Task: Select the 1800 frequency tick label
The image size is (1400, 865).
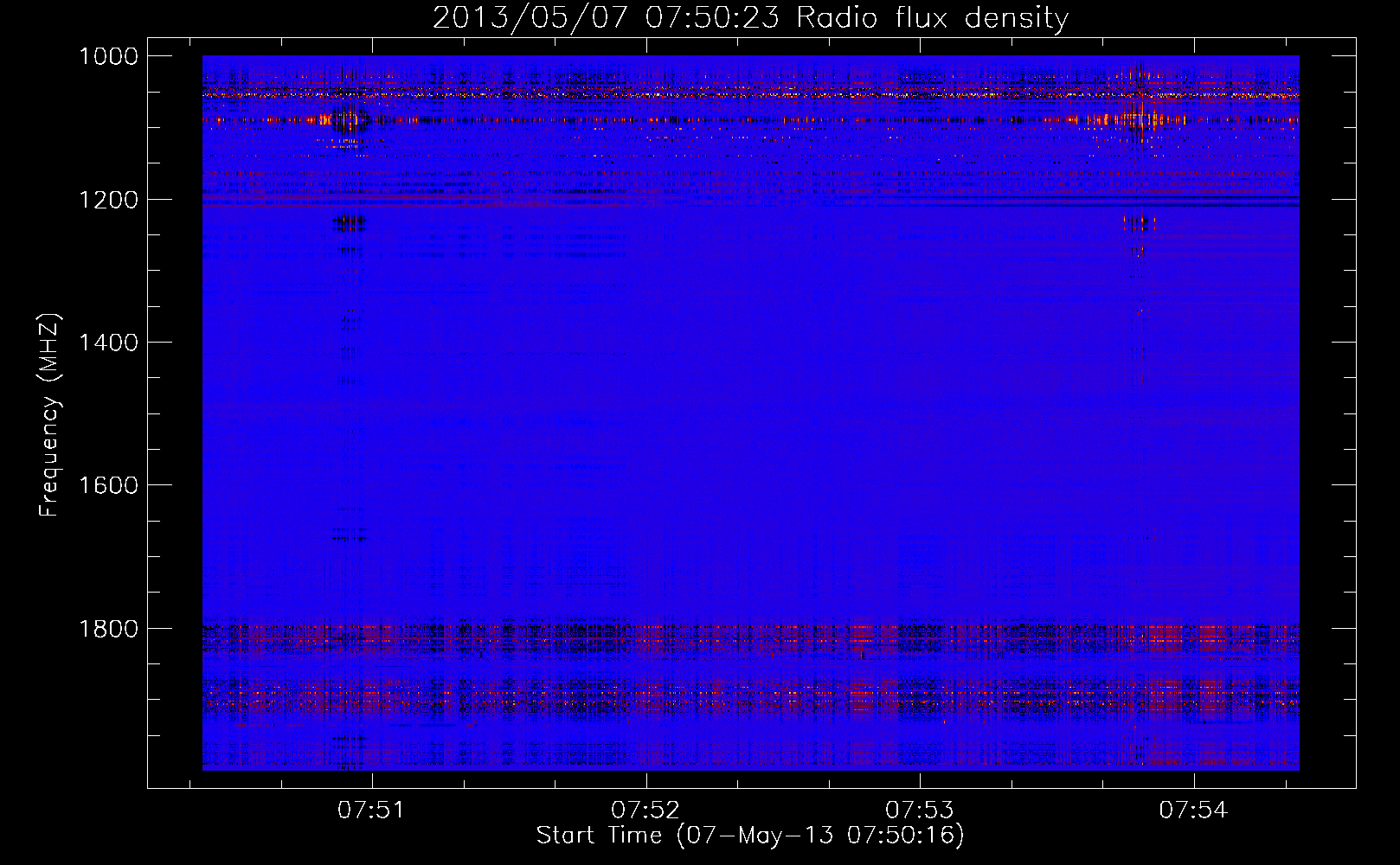Action: pos(109,628)
